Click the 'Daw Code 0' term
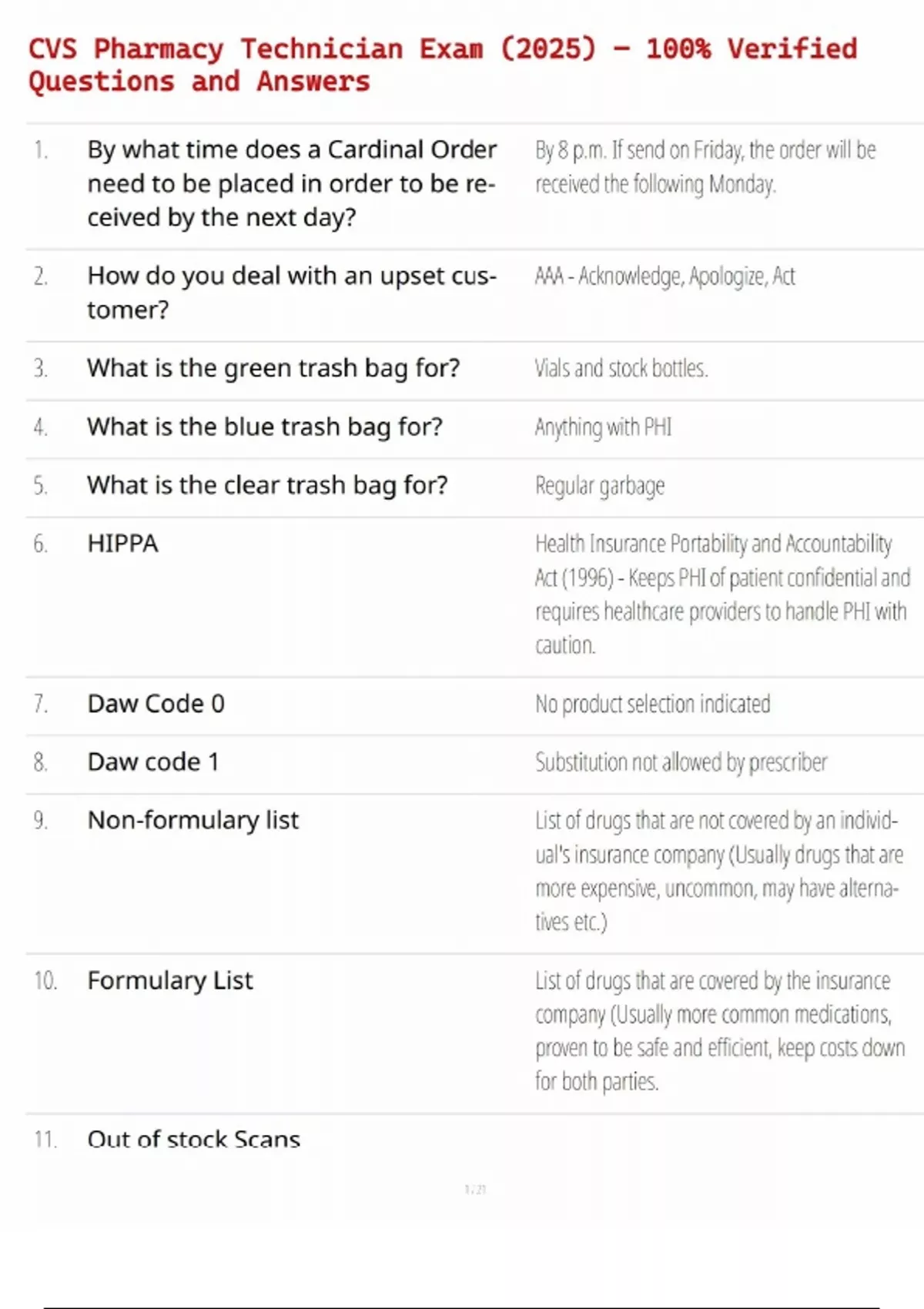Screen dimensions: 924x1309 tap(156, 704)
